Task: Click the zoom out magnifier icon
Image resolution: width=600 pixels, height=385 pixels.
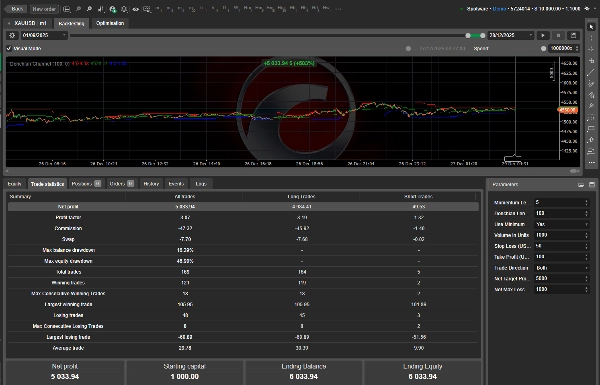Action: pos(78,9)
